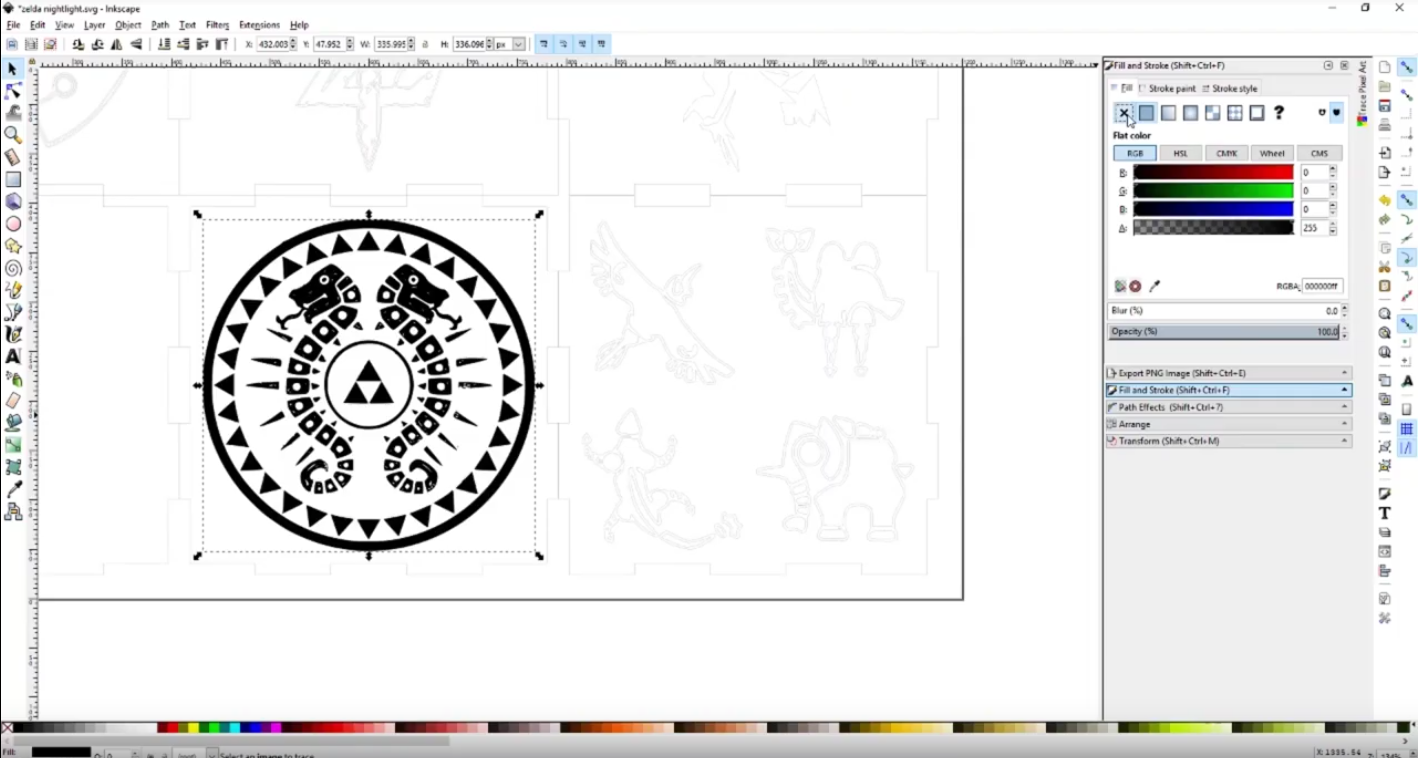
Task: Click Flip vertical icon in tool controls
Action: click(x=136, y=44)
